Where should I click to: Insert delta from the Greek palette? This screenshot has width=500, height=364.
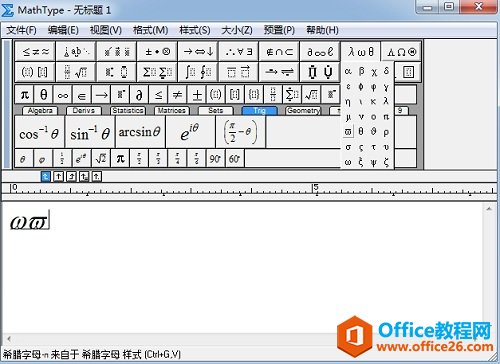386,71
